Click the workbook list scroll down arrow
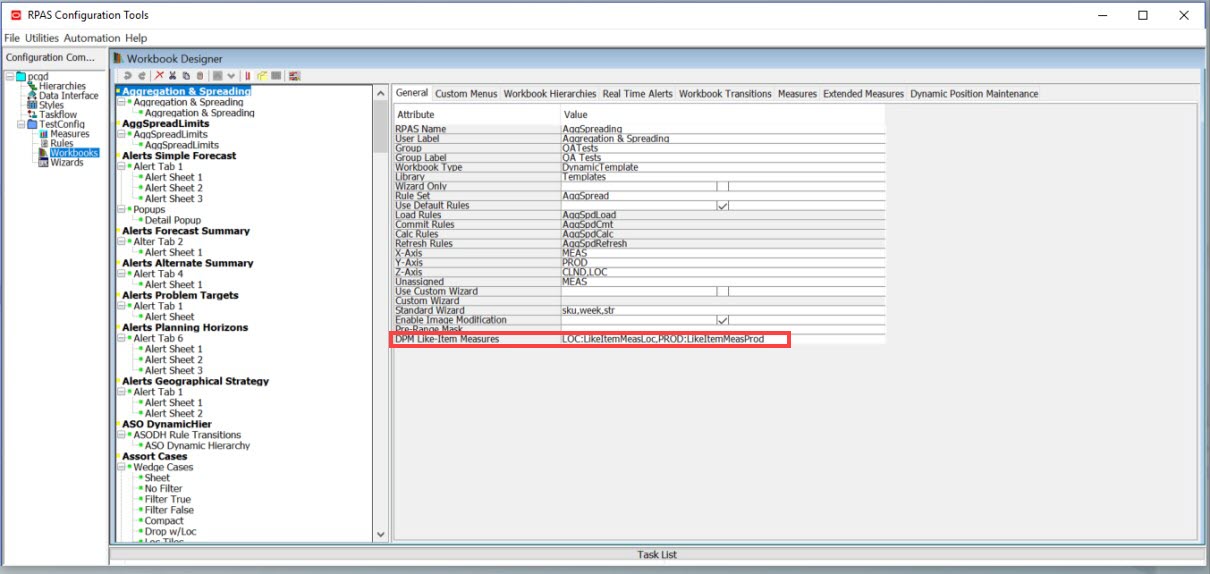1210x574 pixels. [380, 536]
